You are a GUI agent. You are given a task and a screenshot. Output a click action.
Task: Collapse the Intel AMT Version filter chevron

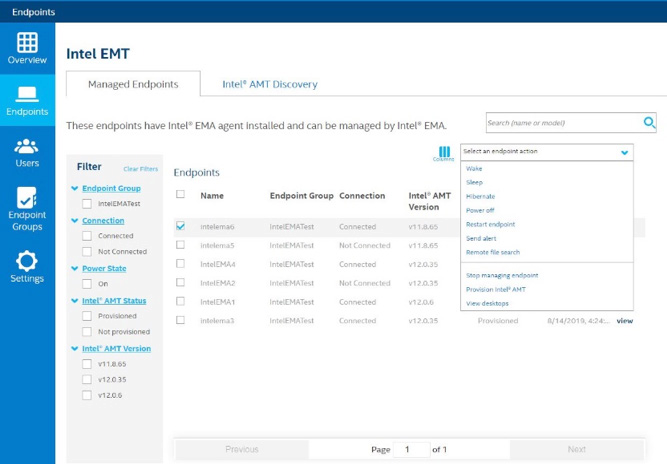click(75, 348)
